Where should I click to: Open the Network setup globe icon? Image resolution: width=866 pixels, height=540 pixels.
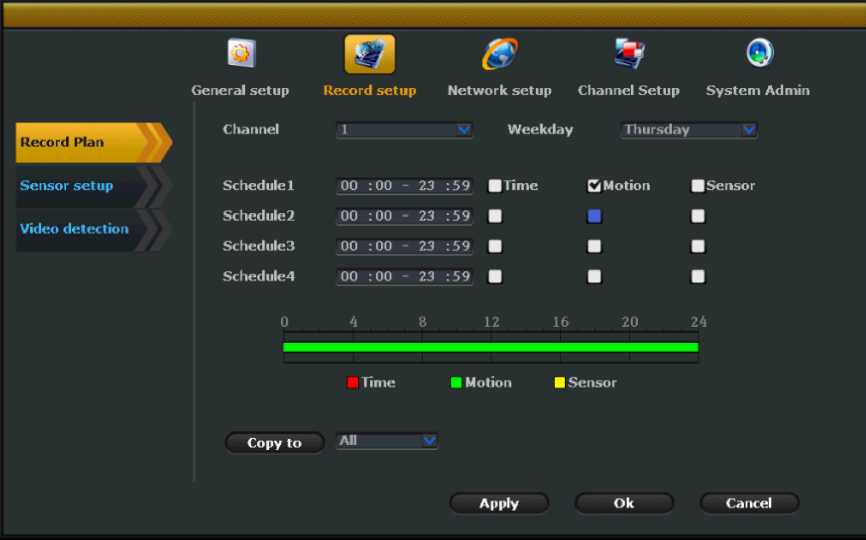point(499,53)
